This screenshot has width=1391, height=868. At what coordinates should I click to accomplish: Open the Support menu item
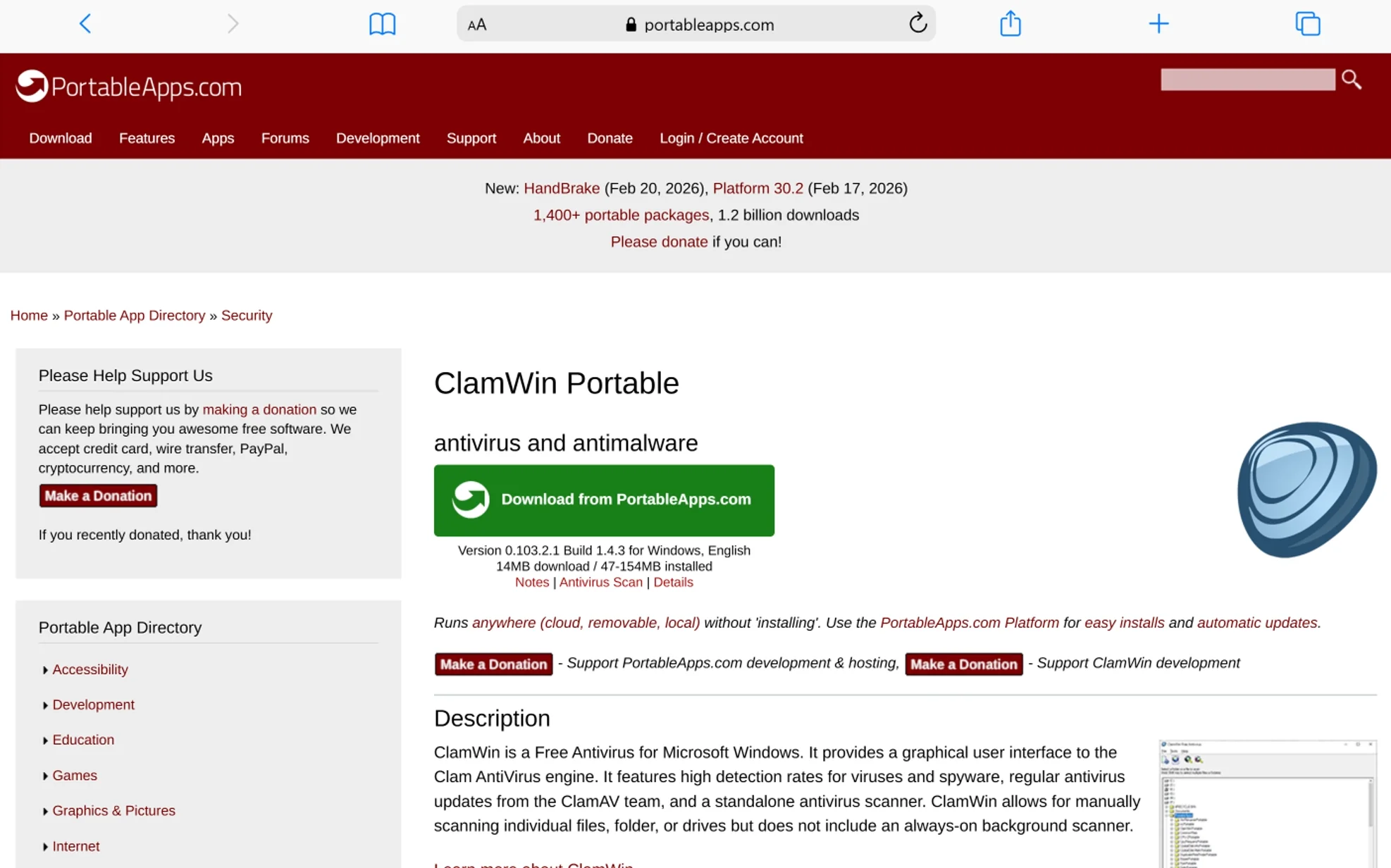point(471,138)
